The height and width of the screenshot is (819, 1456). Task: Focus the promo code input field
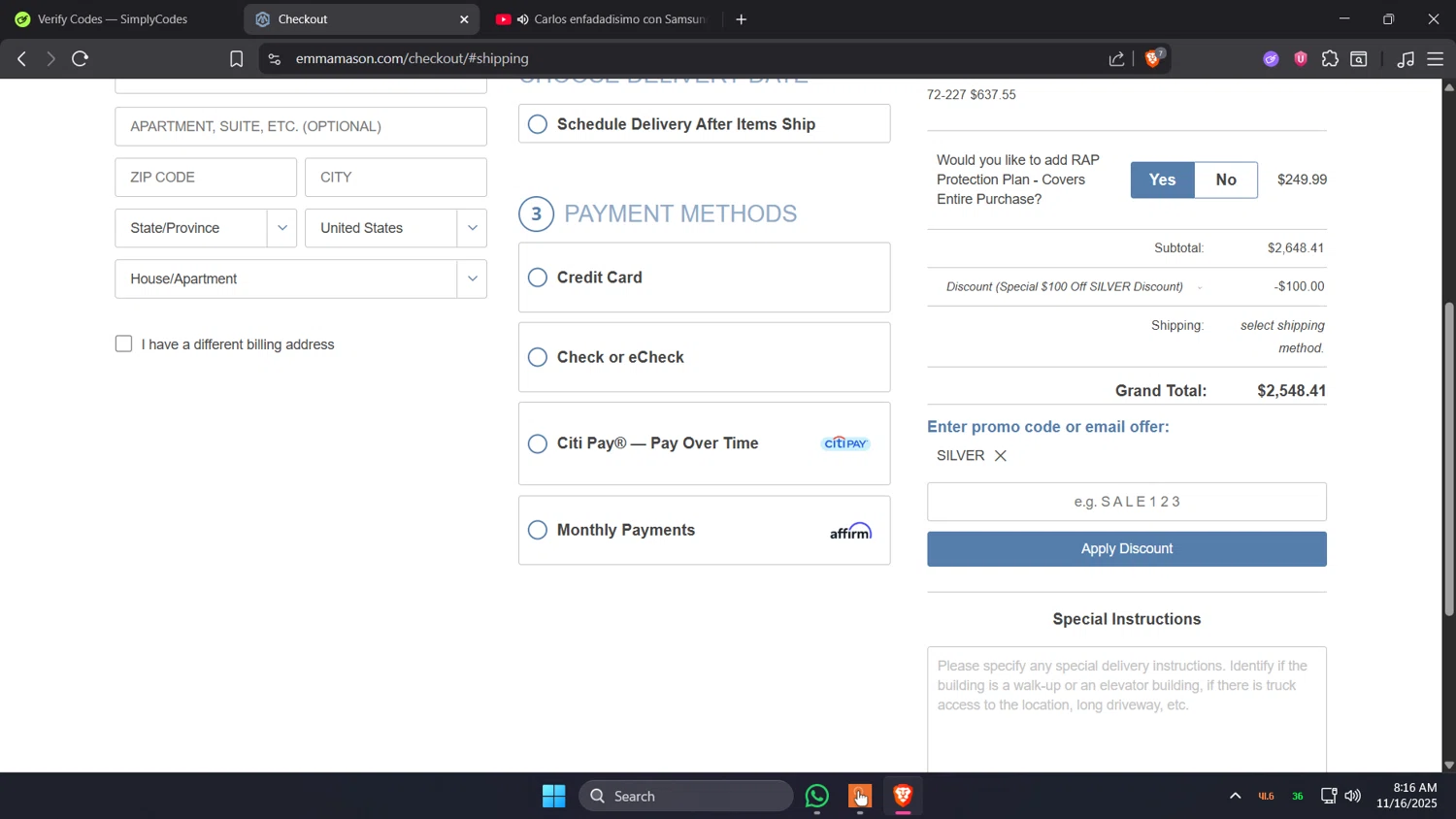[1126, 502]
